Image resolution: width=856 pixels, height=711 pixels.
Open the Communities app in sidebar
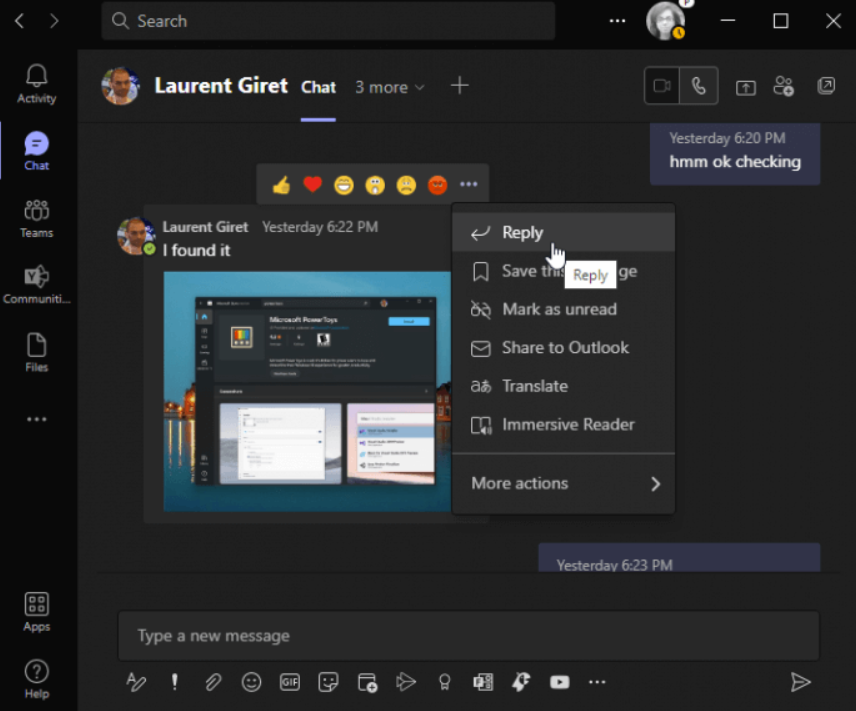(37, 285)
